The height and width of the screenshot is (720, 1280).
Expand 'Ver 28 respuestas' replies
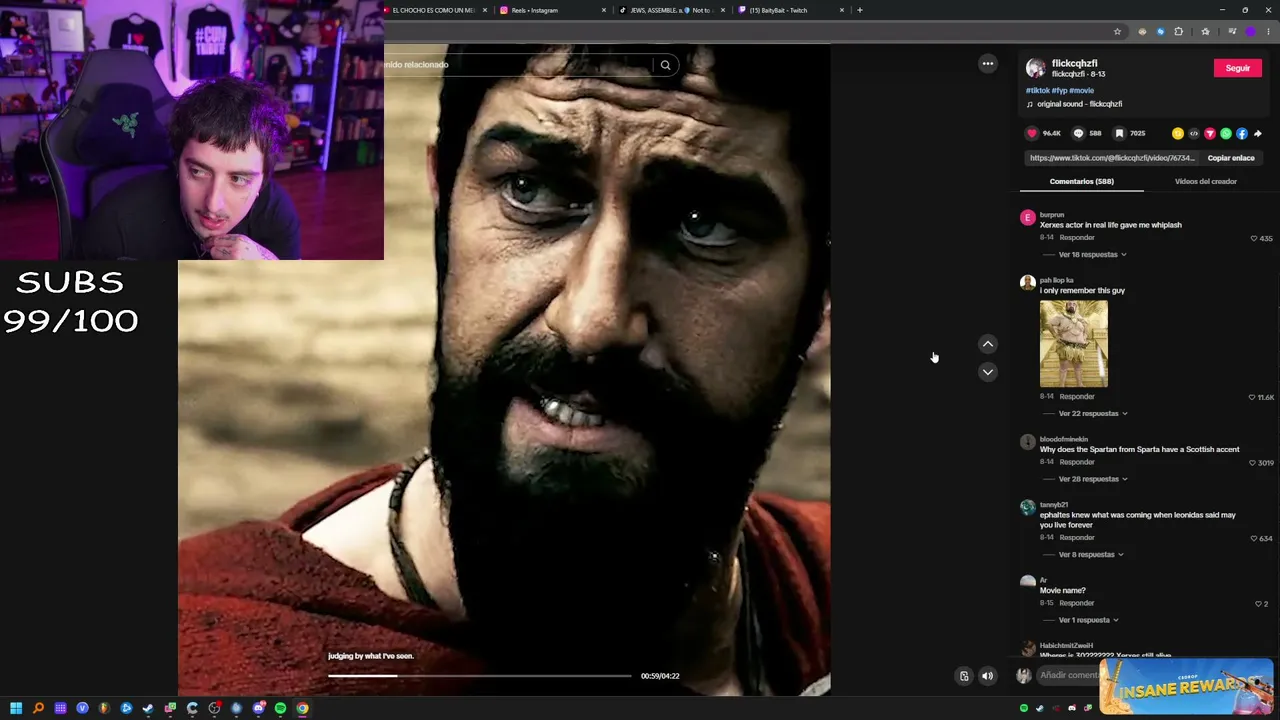coord(1093,479)
